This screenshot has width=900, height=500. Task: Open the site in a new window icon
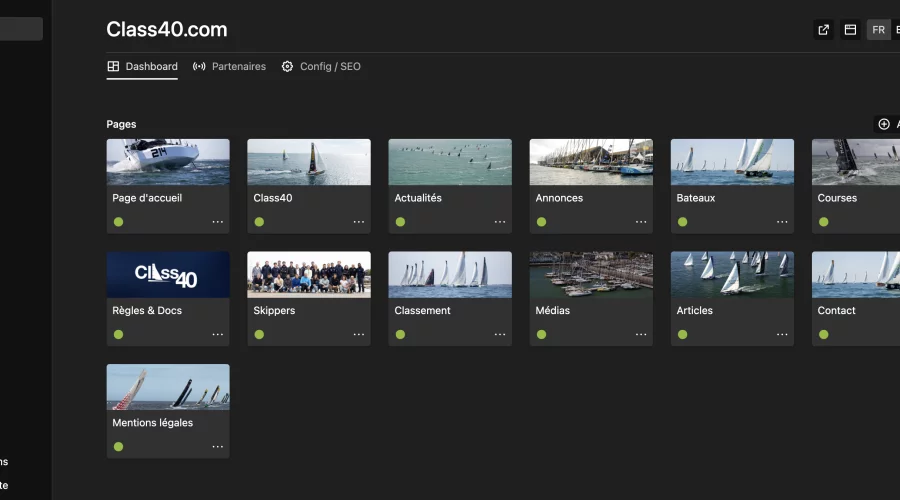824,30
